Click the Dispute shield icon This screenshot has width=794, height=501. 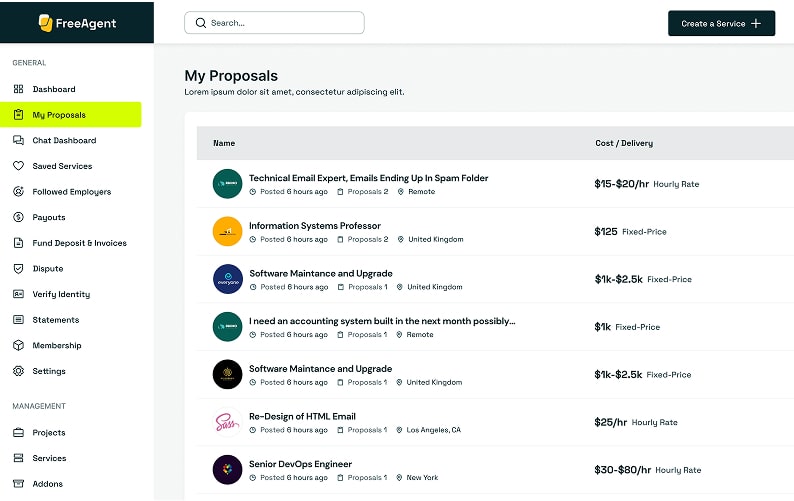[18, 269]
